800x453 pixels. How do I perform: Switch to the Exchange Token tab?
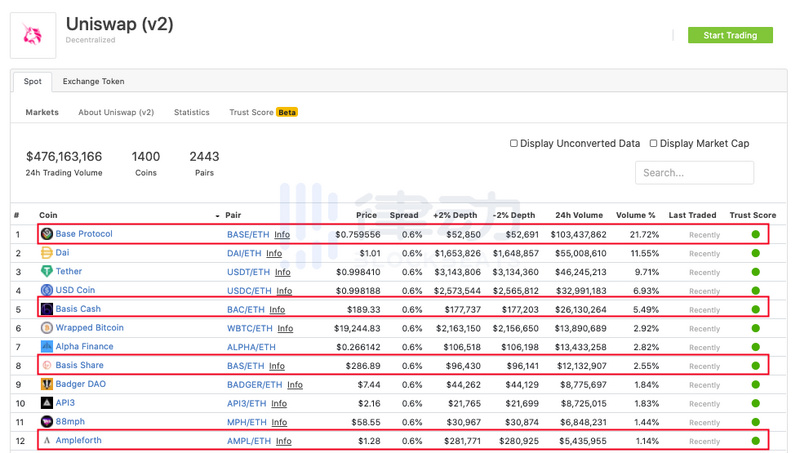tap(93, 81)
